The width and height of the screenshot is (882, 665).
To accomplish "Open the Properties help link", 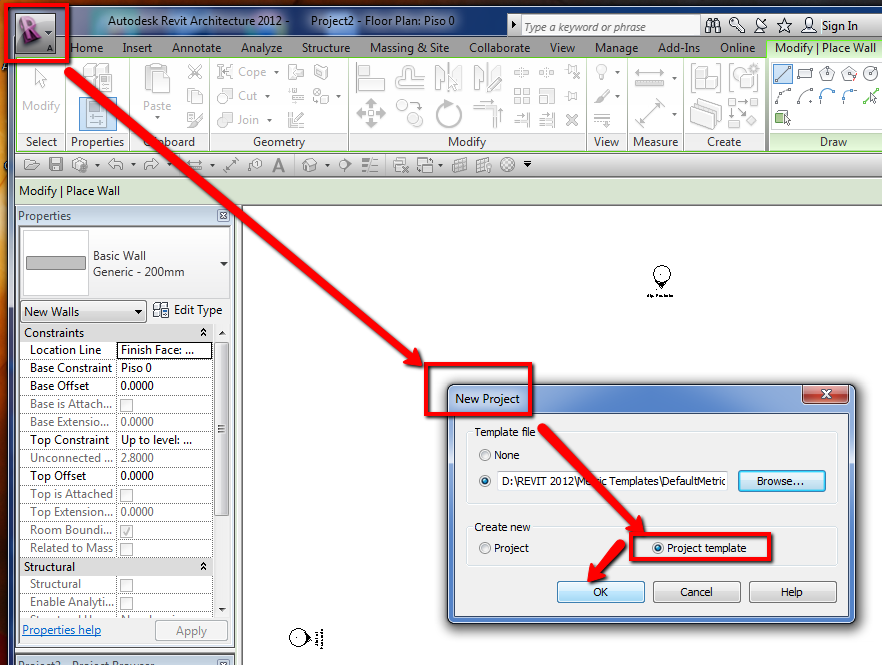I will [x=62, y=630].
